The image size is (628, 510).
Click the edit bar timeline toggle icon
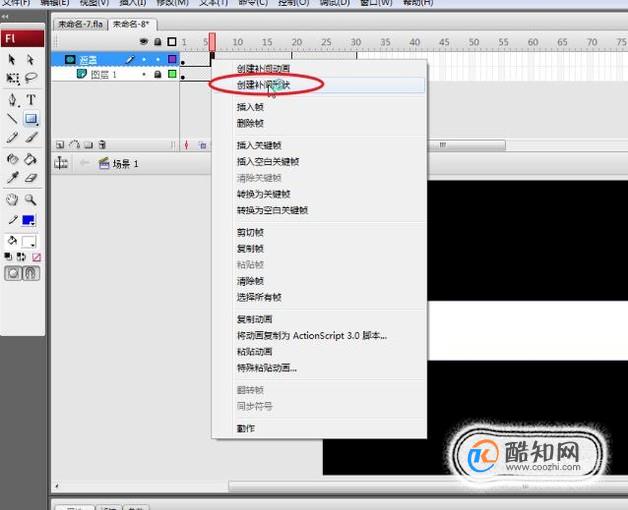(x=61, y=163)
